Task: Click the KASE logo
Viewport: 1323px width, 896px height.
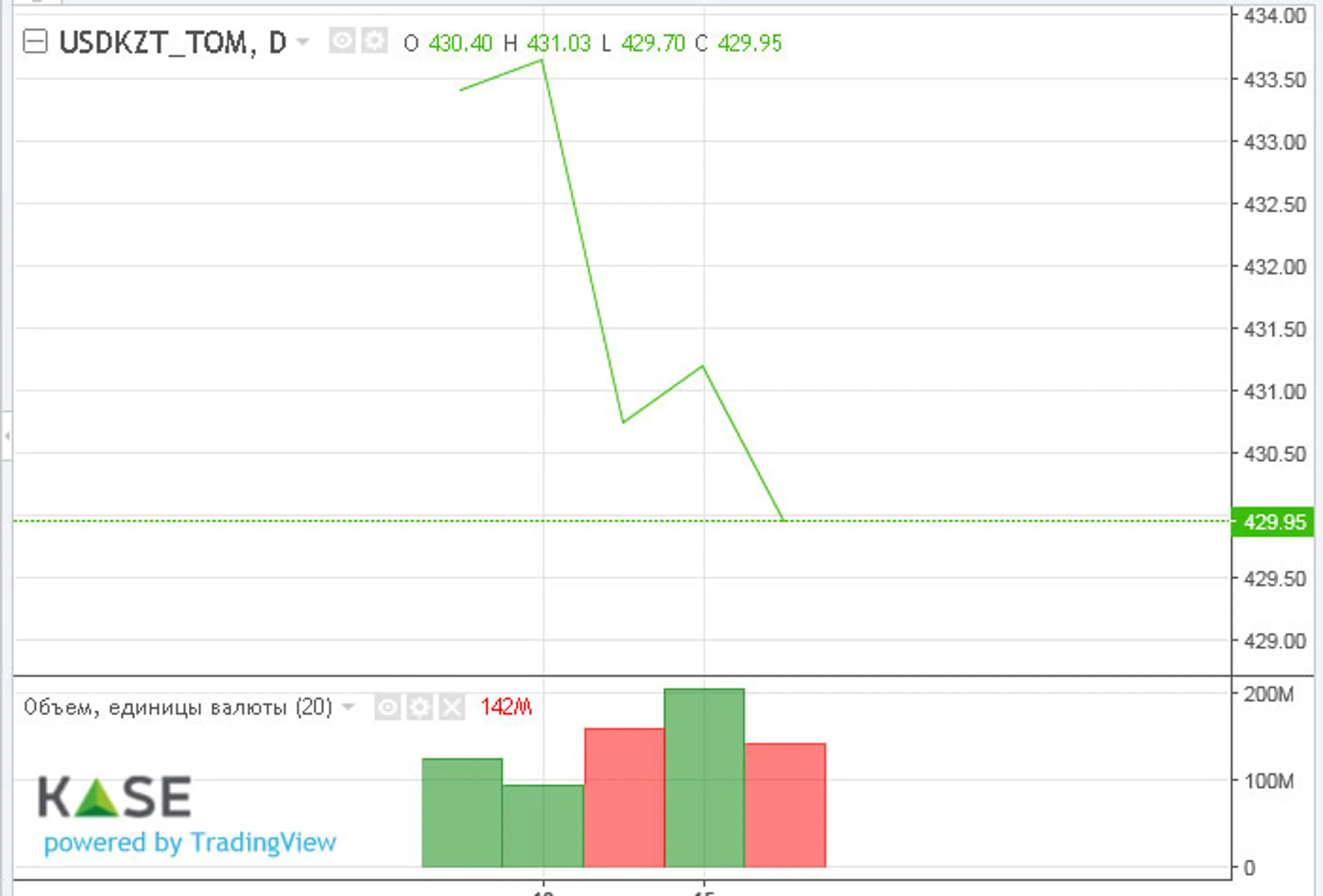Action: pyautogui.click(x=115, y=796)
